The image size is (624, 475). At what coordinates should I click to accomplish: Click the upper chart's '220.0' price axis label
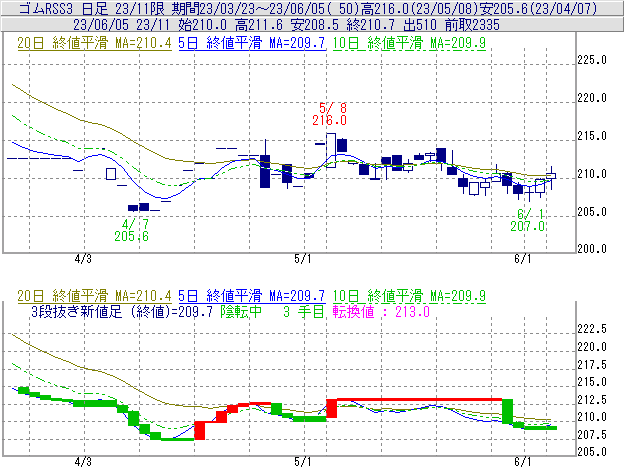(x=592, y=98)
